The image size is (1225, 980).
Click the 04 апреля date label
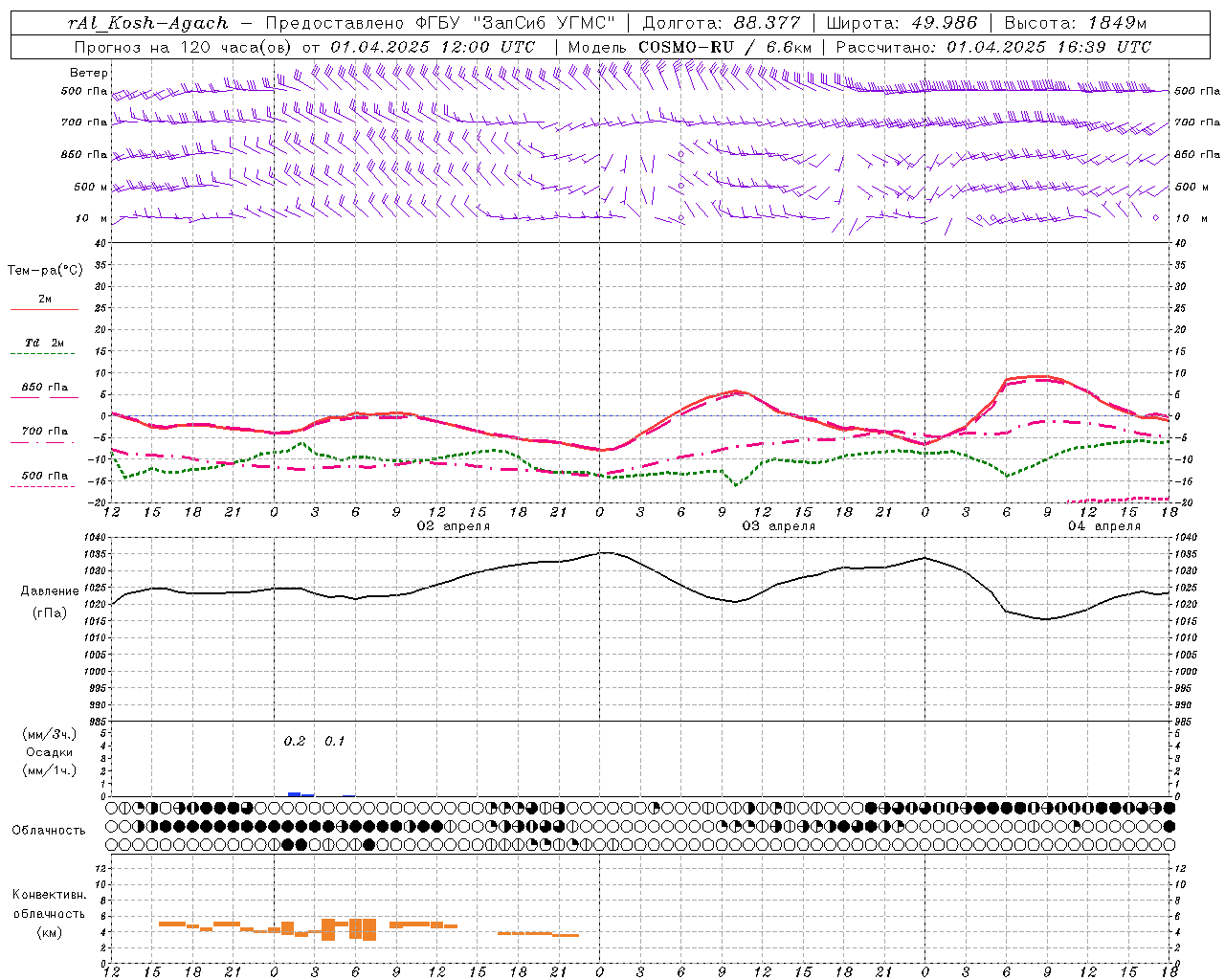pyautogui.click(x=1104, y=526)
